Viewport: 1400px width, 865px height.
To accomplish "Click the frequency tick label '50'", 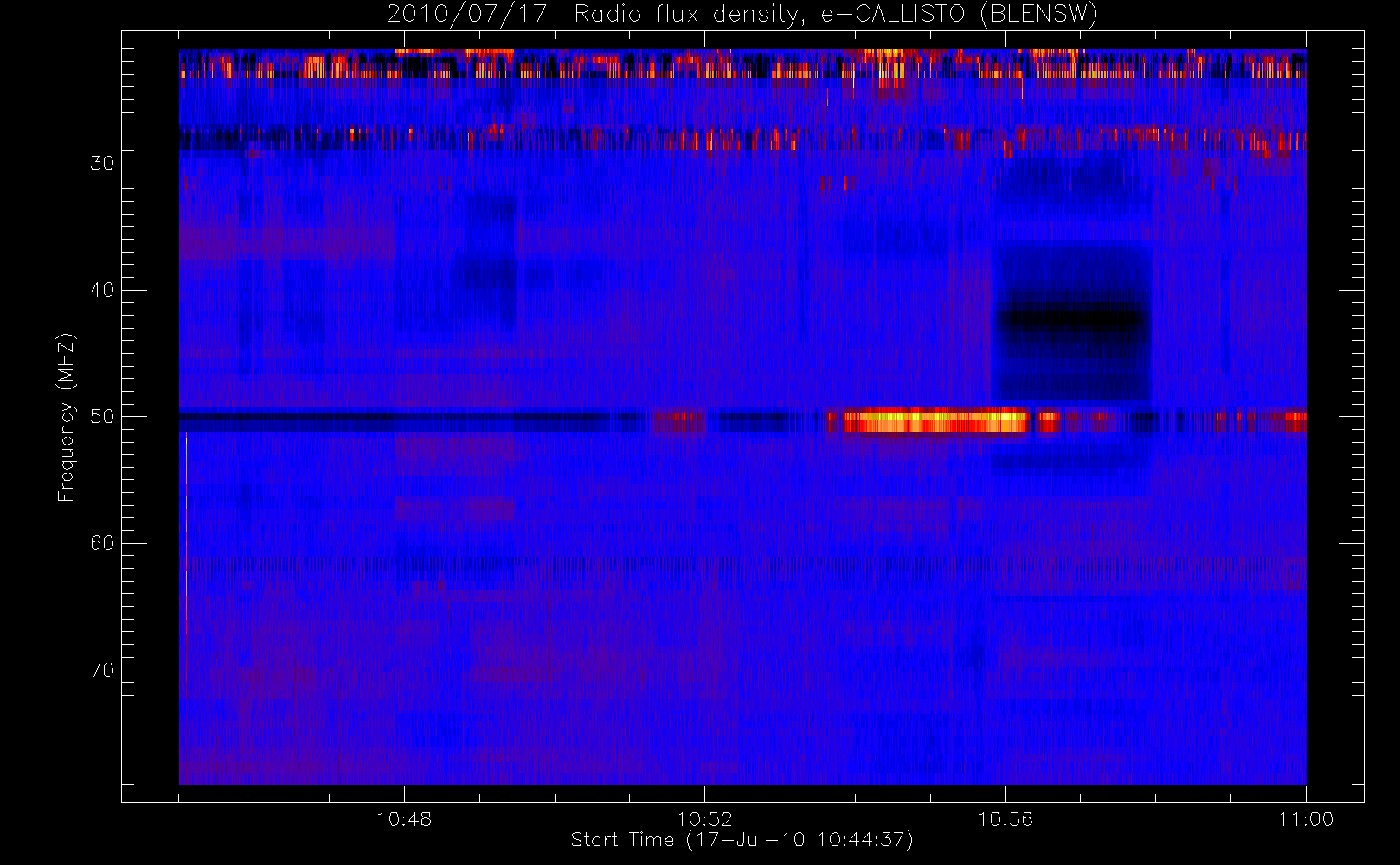I will click(102, 417).
